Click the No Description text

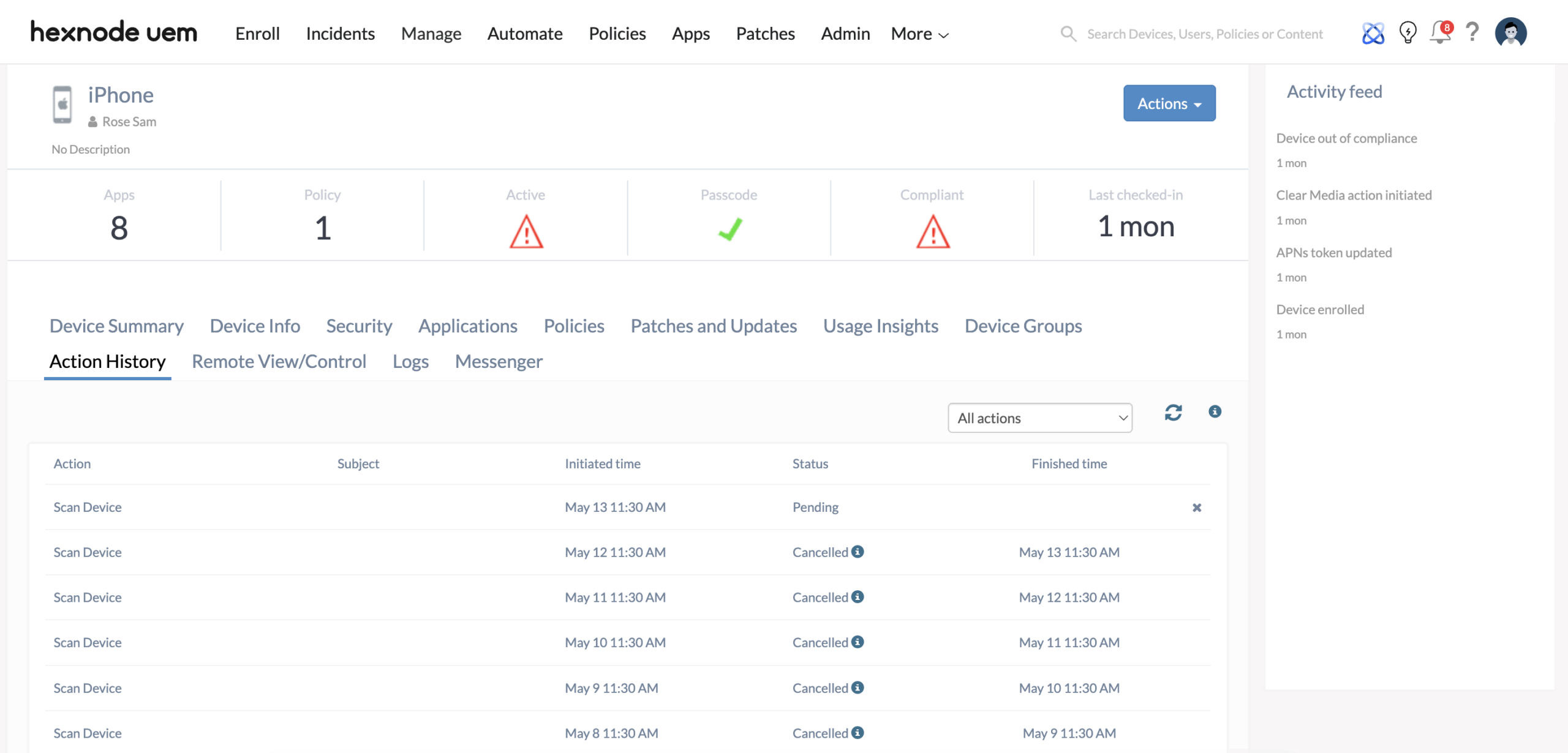coord(91,149)
